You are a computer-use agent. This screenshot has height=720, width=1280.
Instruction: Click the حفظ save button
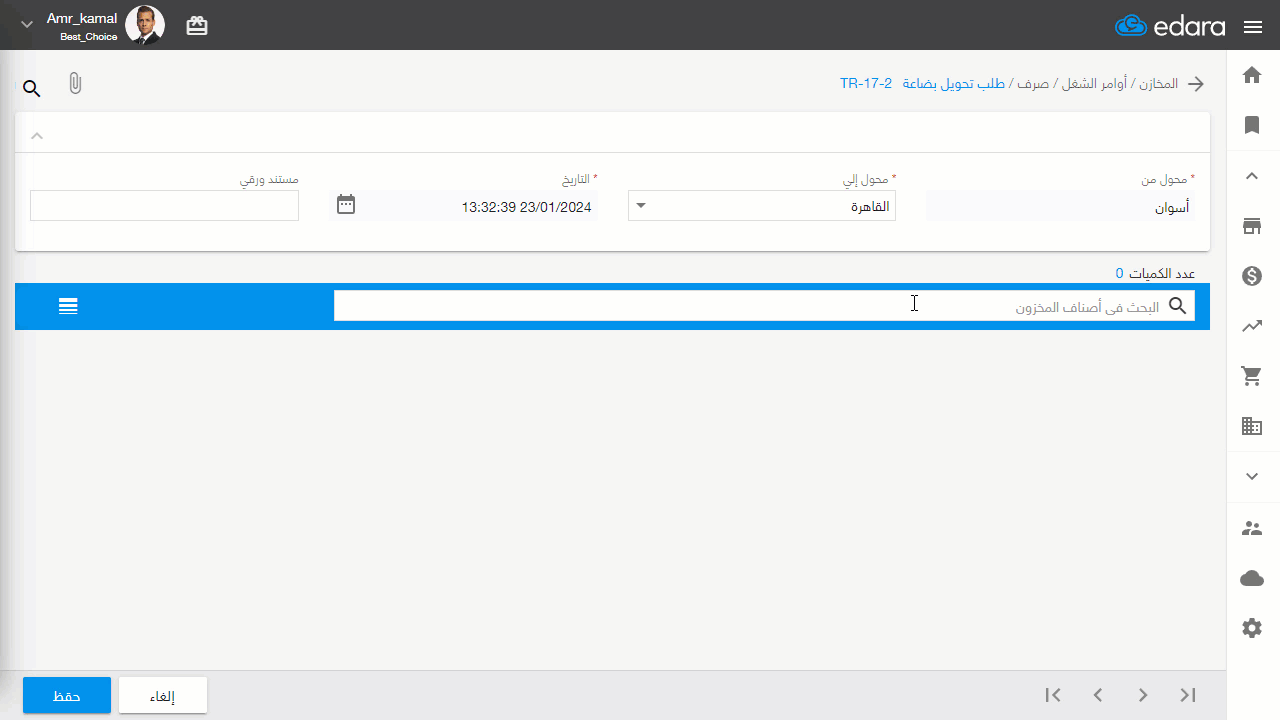67,695
